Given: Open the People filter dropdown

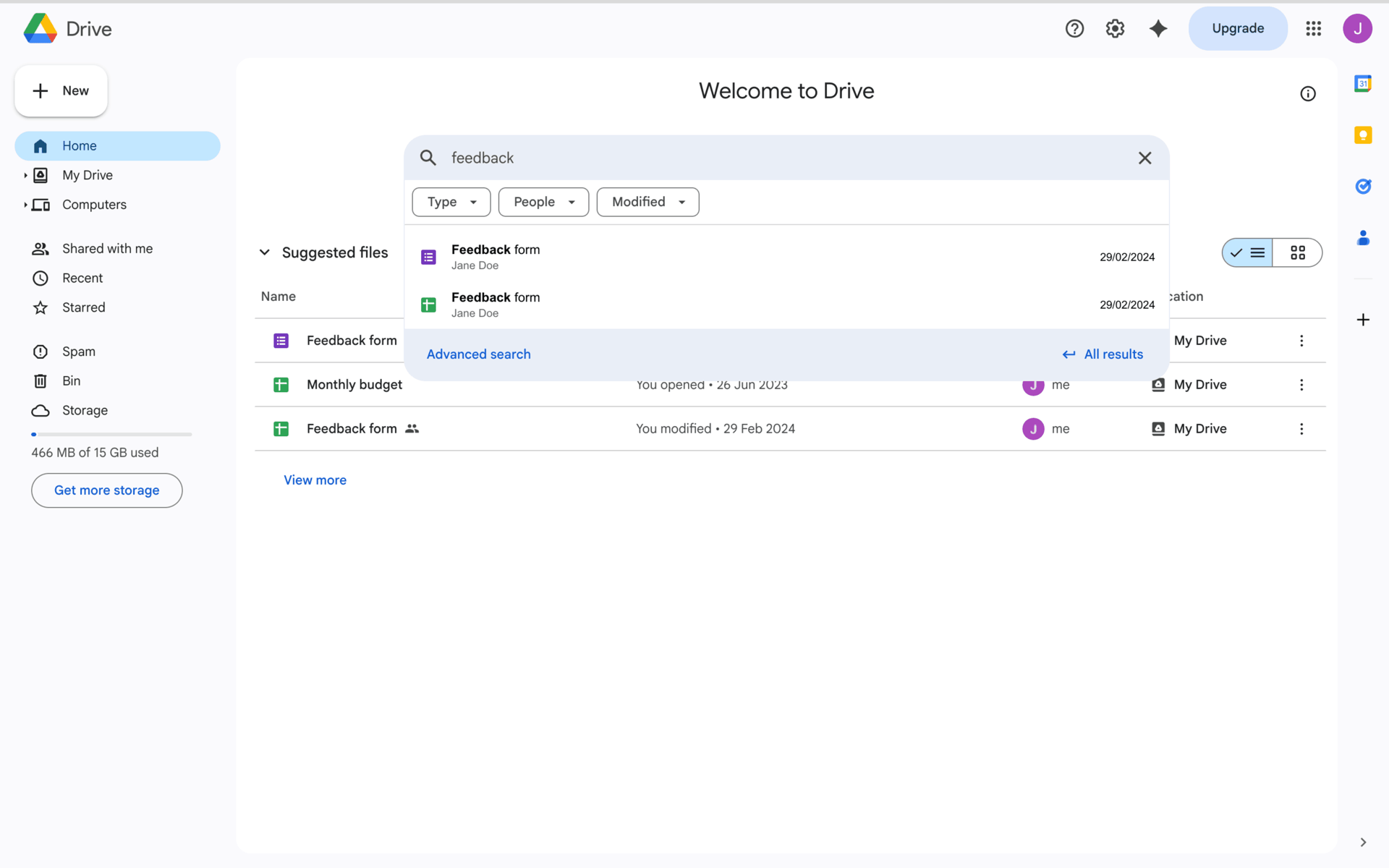Looking at the screenshot, I should click(543, 202).
